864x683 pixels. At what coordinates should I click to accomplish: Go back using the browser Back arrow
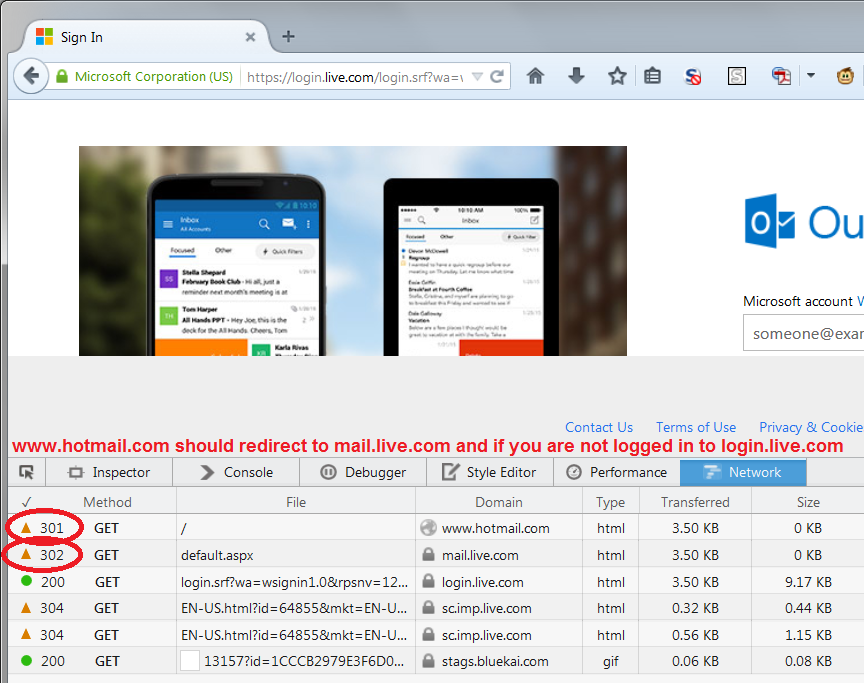[x=30, y=75]
